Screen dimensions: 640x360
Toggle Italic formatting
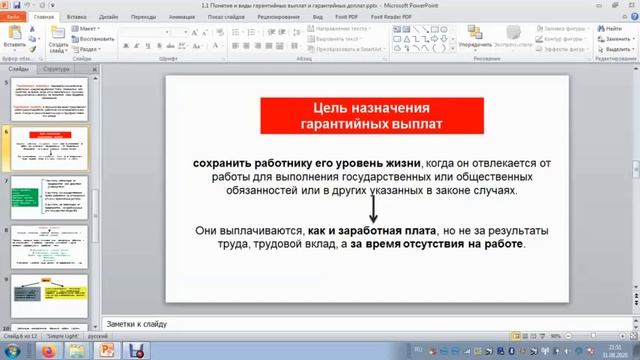coord(137,46)
